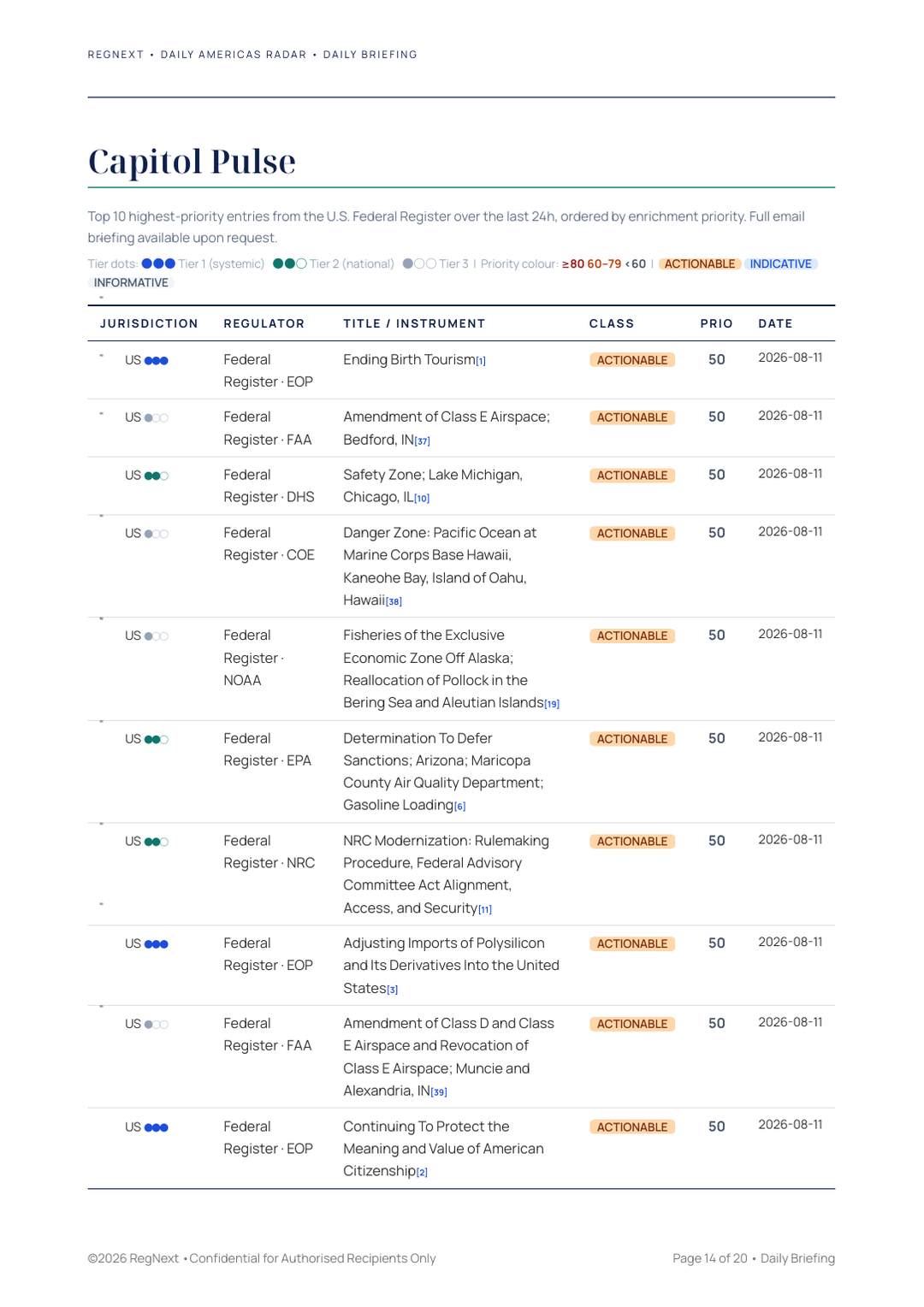Click the DATE column header
The width and height of the screenshot is (924, 1307).
pos(775,324)
